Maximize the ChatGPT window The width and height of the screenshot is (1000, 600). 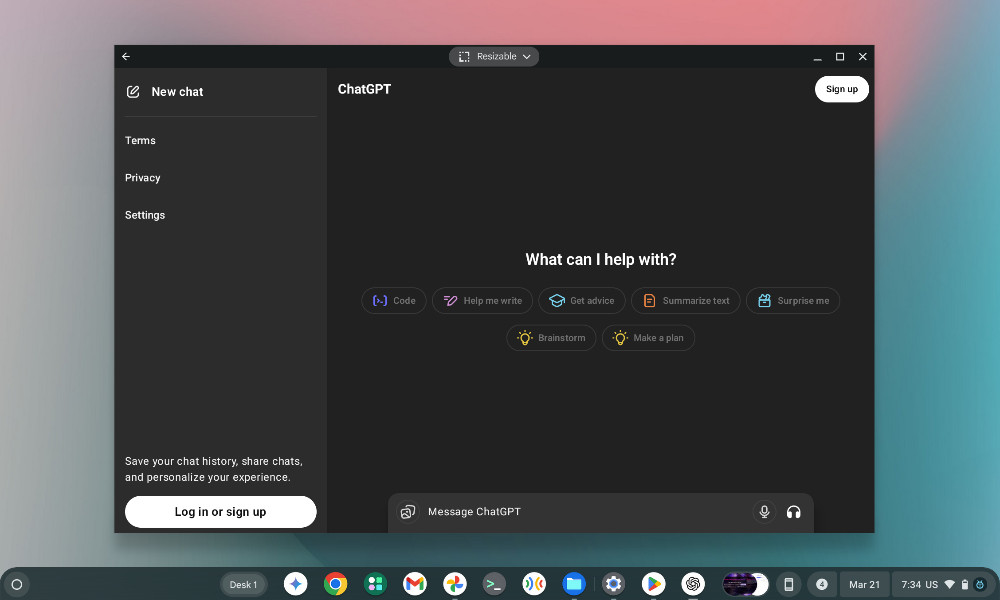tap(840, 57)
